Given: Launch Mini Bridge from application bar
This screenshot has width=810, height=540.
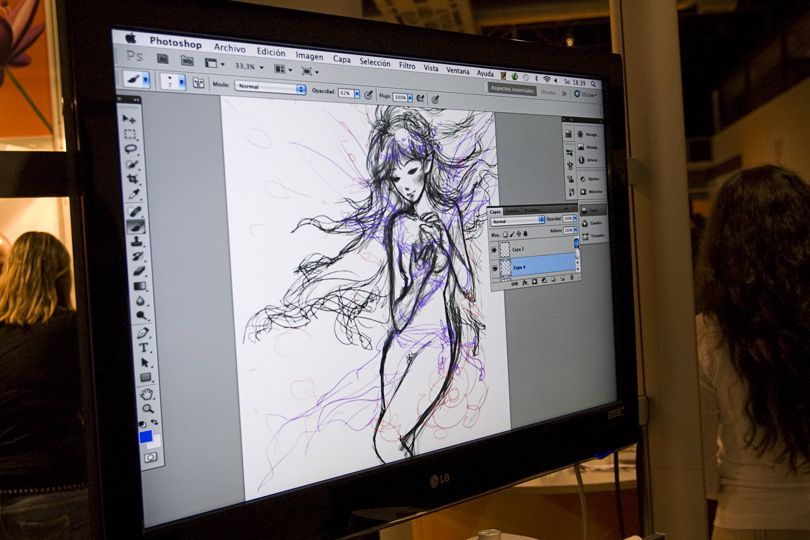Looking at the screenshot, I should tap(187, 60).
